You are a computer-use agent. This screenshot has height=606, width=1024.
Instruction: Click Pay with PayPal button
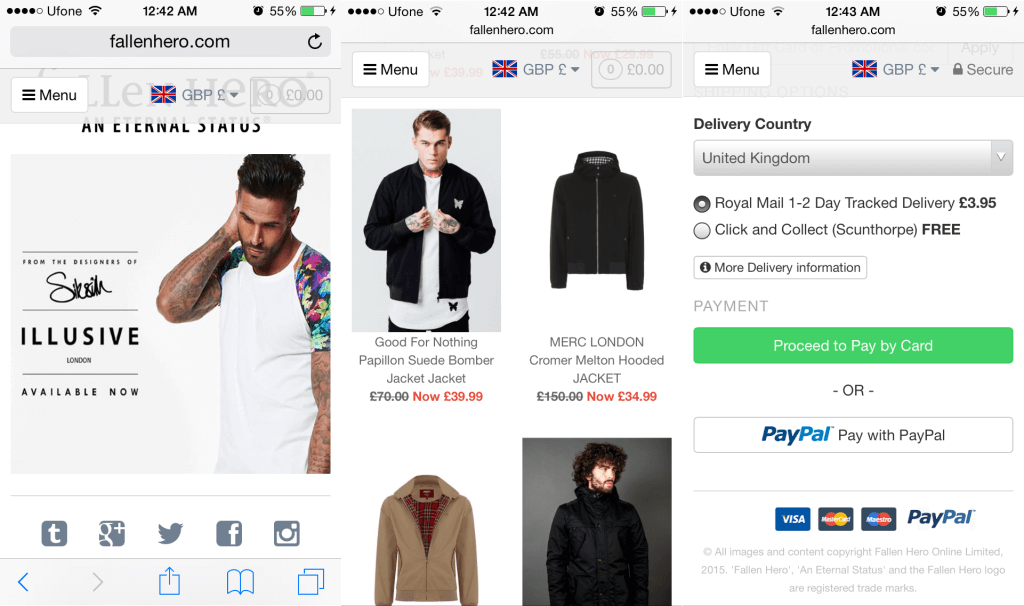853,435
